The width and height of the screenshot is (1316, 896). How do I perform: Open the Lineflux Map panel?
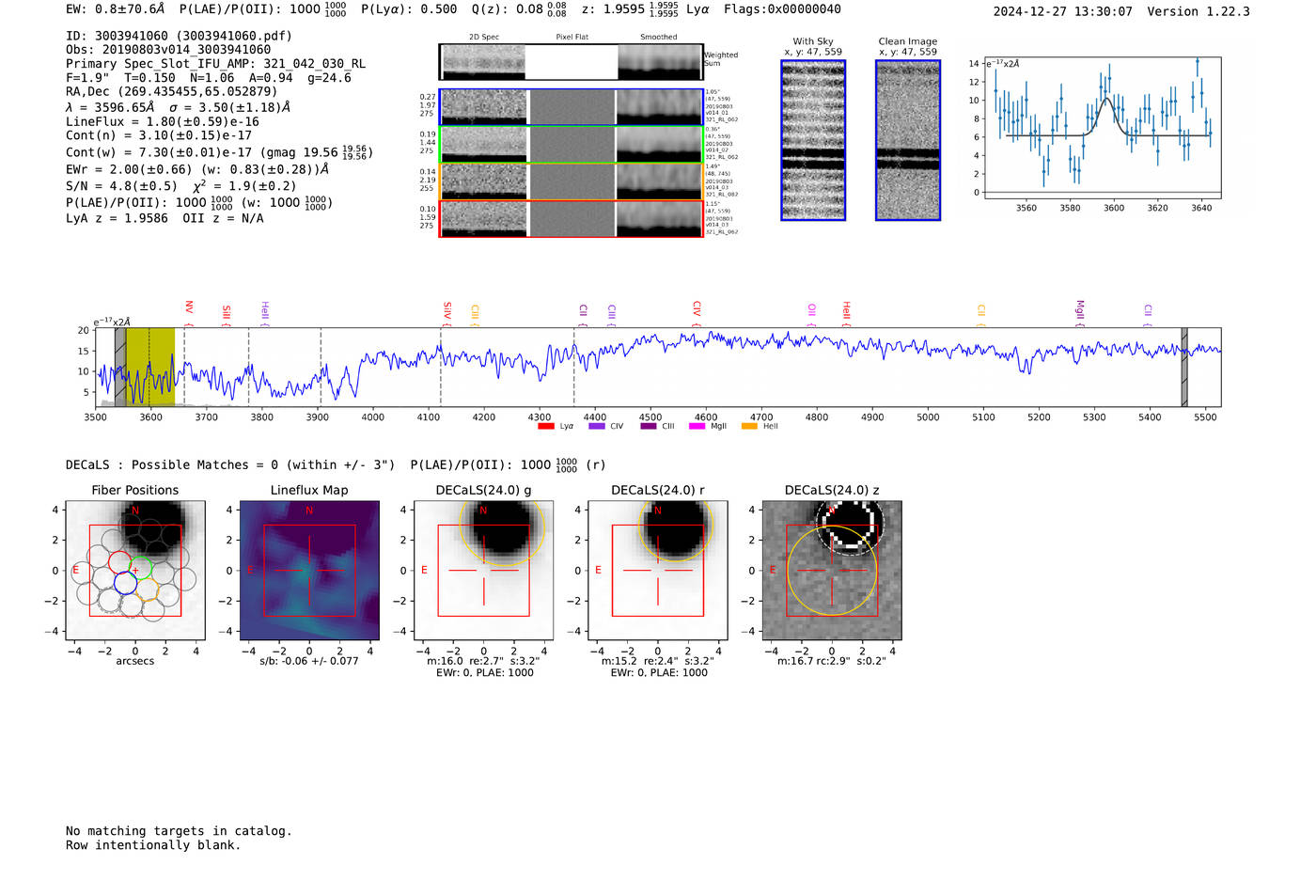point(309,571)
